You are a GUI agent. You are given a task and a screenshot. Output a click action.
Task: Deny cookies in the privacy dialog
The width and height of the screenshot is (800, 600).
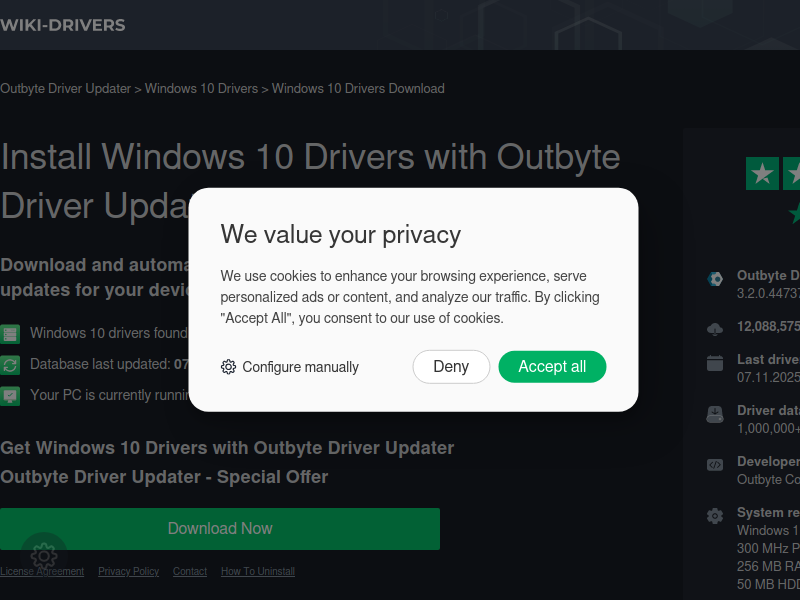point(451,367)
